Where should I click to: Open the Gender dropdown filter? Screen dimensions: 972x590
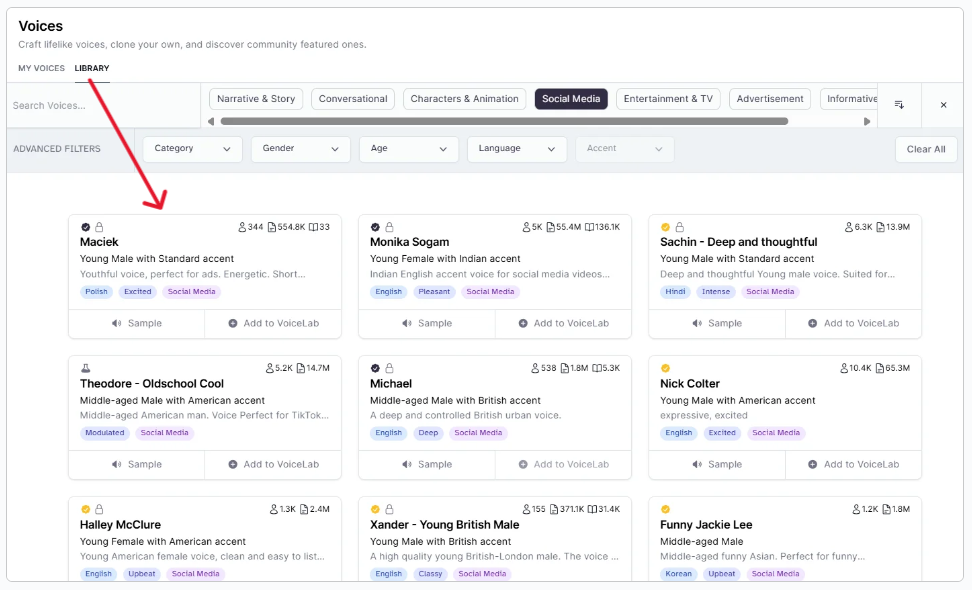coord(301,149)
